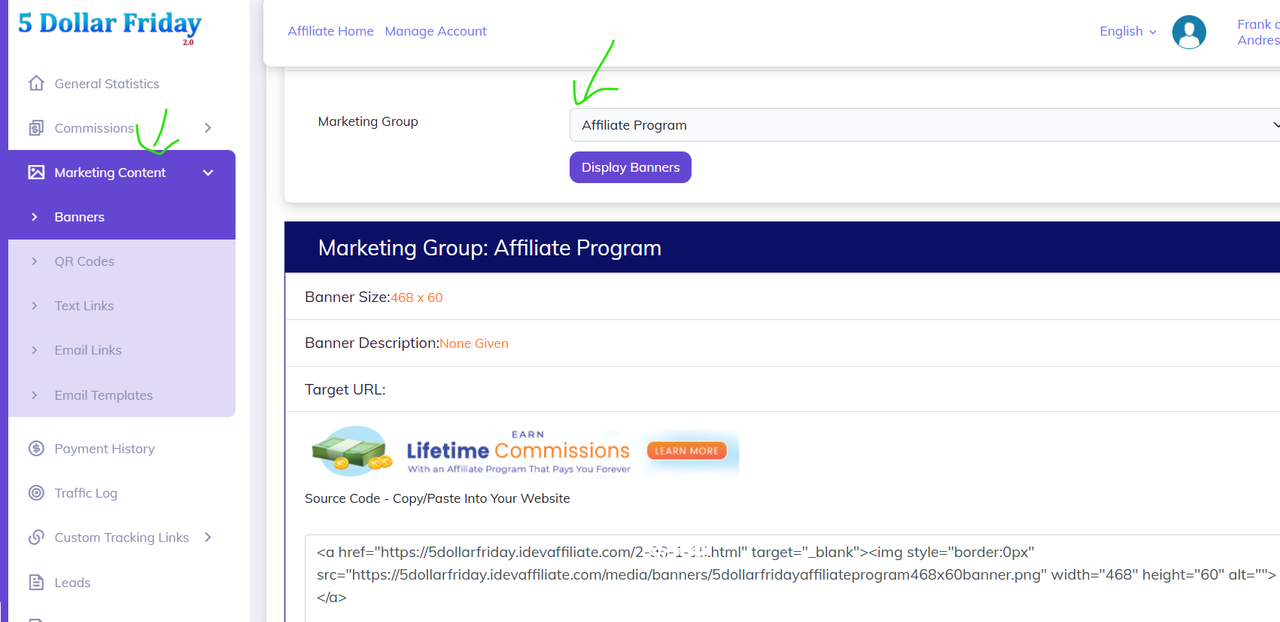Open Text Links submenu item

point(84,306)
